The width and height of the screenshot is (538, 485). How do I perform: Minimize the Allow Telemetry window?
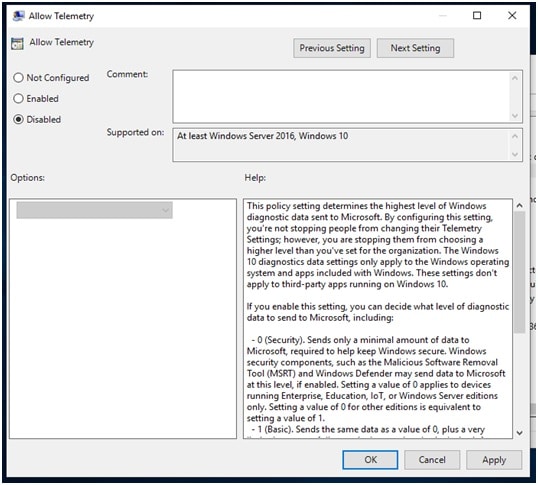click(443, 15)
